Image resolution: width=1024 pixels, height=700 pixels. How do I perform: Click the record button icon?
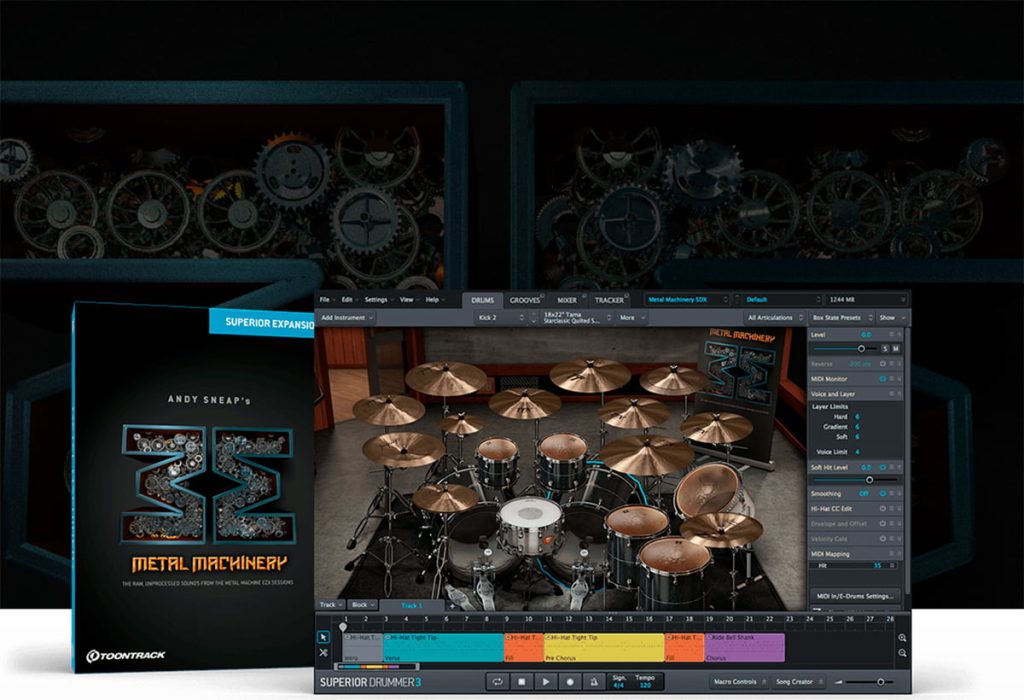click(569, 682)
